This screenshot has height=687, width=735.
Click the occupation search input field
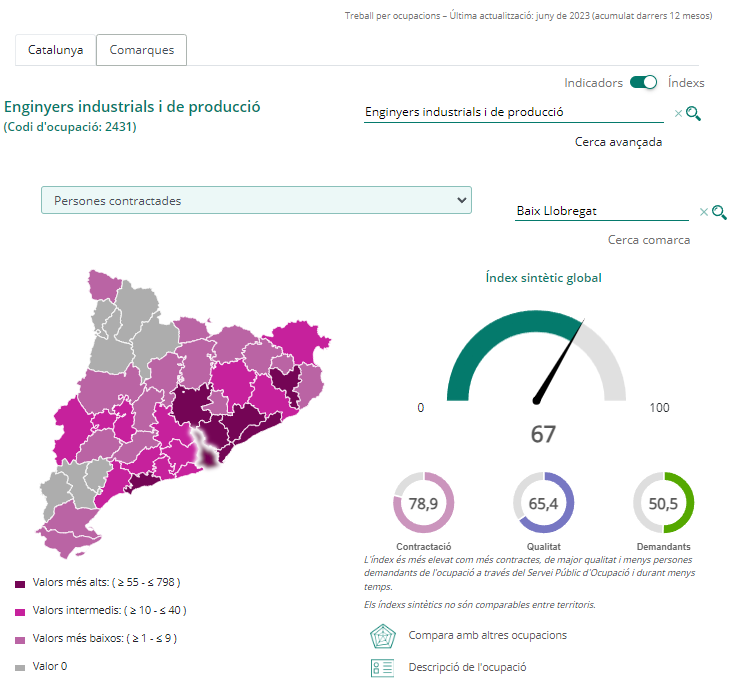point(514,112)
